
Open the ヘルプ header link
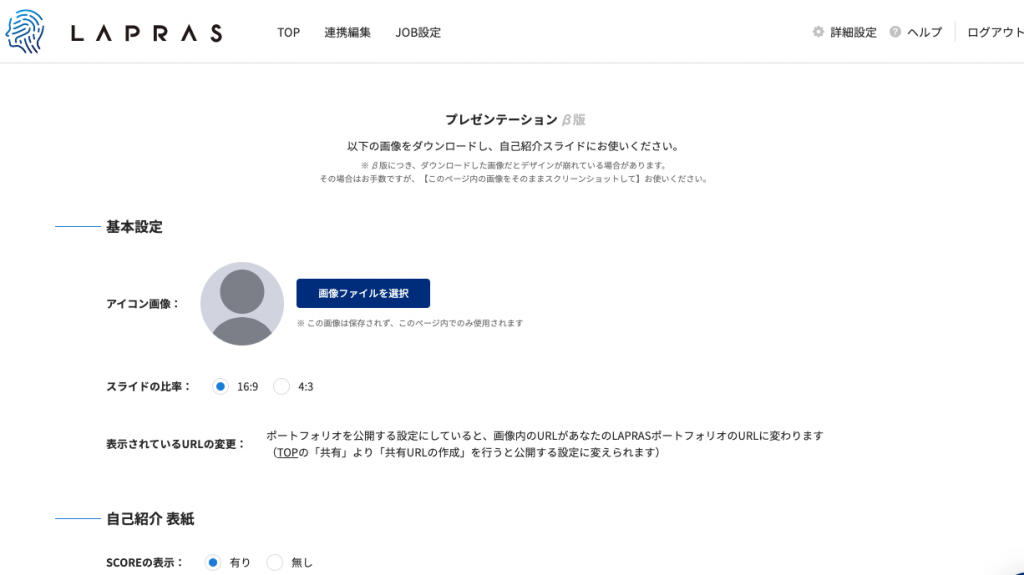[925, 33]
